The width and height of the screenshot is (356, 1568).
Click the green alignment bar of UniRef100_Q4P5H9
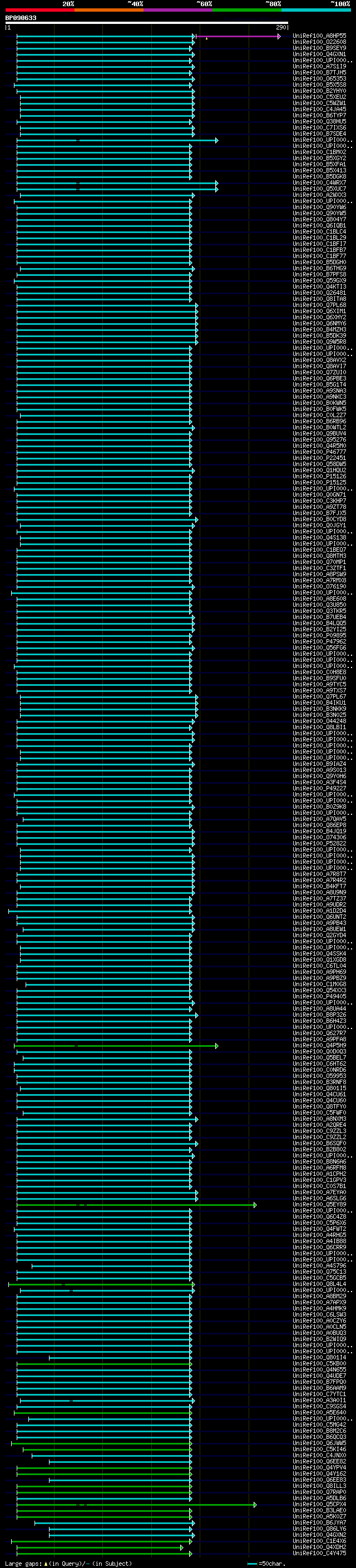click(x=116, y=1046)
